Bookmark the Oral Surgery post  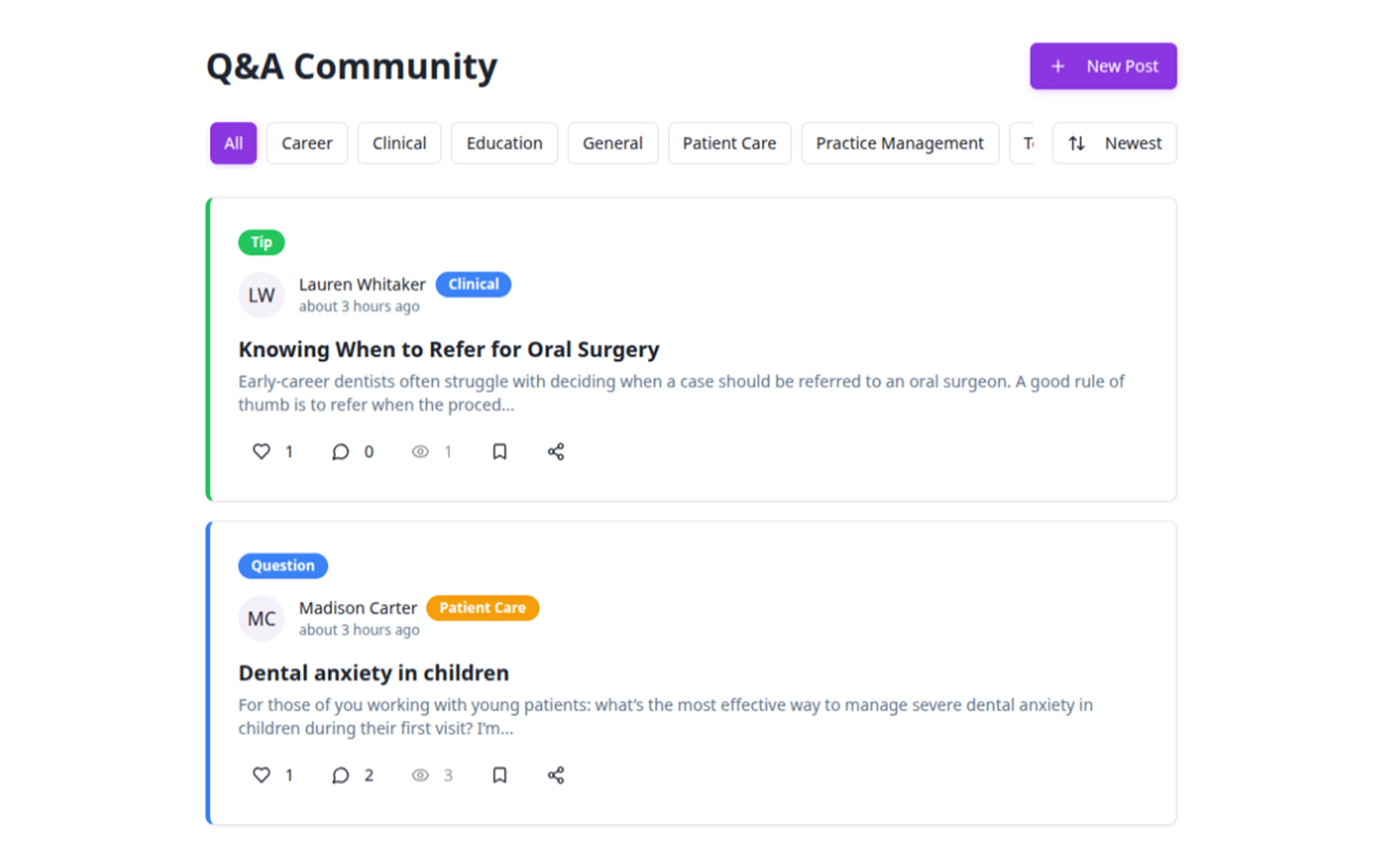click(499, 451)
